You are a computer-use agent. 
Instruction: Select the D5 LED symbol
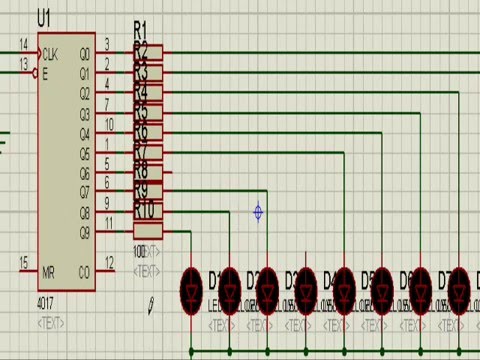click(344, 291)
